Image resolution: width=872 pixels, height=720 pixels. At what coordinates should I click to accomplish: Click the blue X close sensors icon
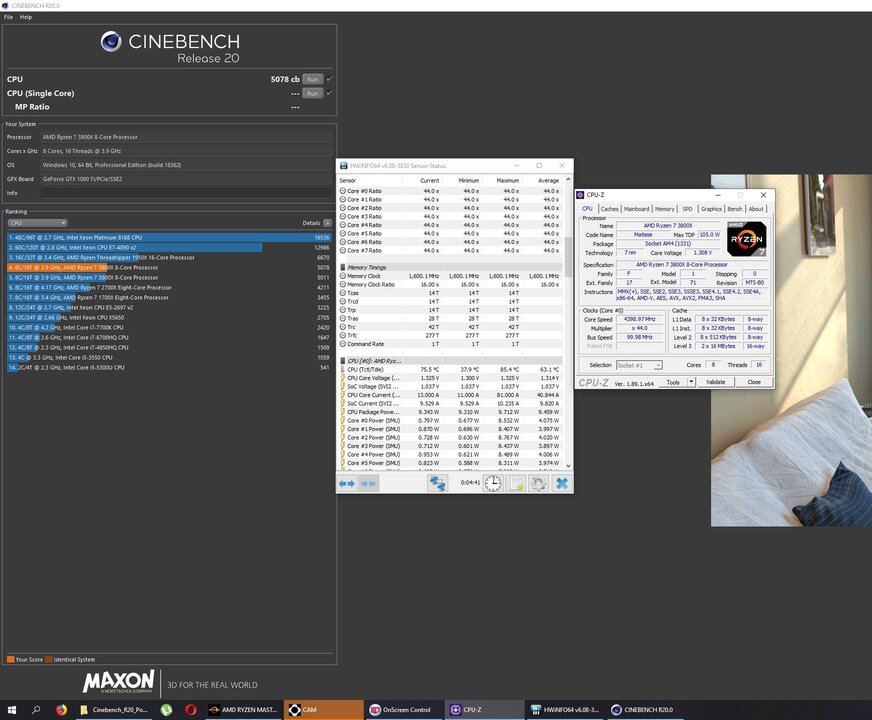coord(562,483)
